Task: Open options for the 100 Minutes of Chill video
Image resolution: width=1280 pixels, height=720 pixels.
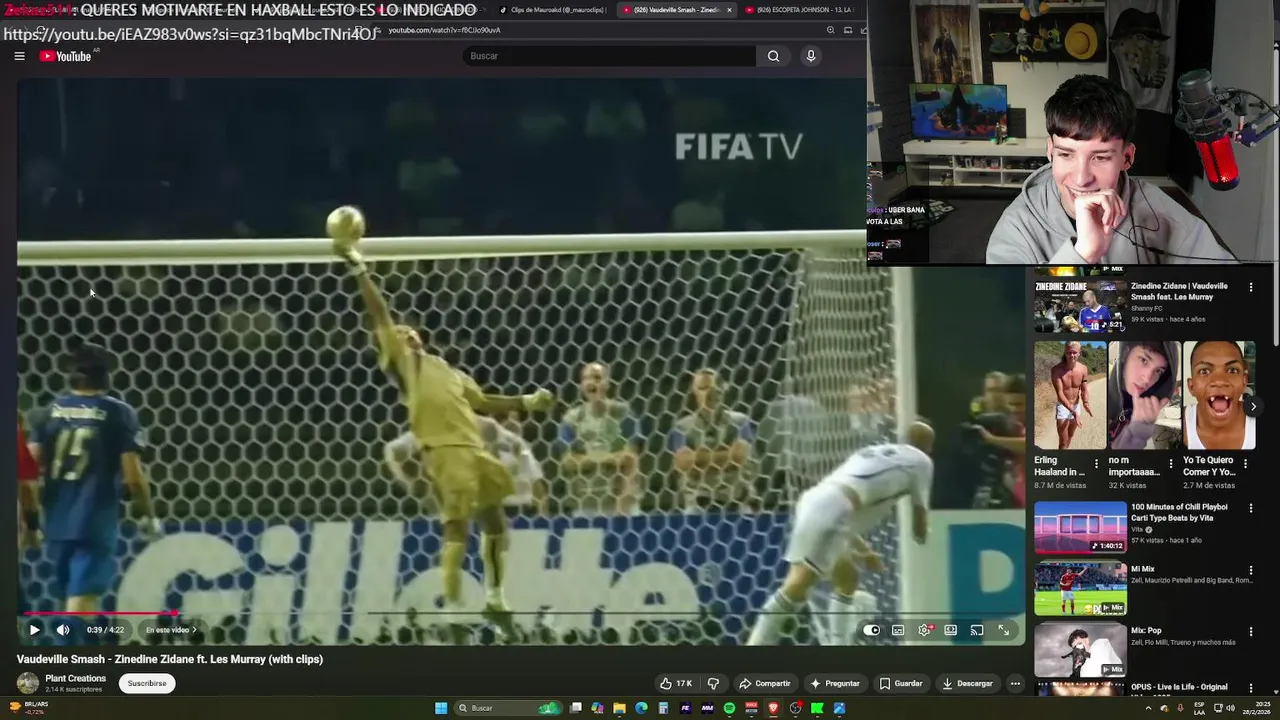Action: click(x=1250, y=508)
